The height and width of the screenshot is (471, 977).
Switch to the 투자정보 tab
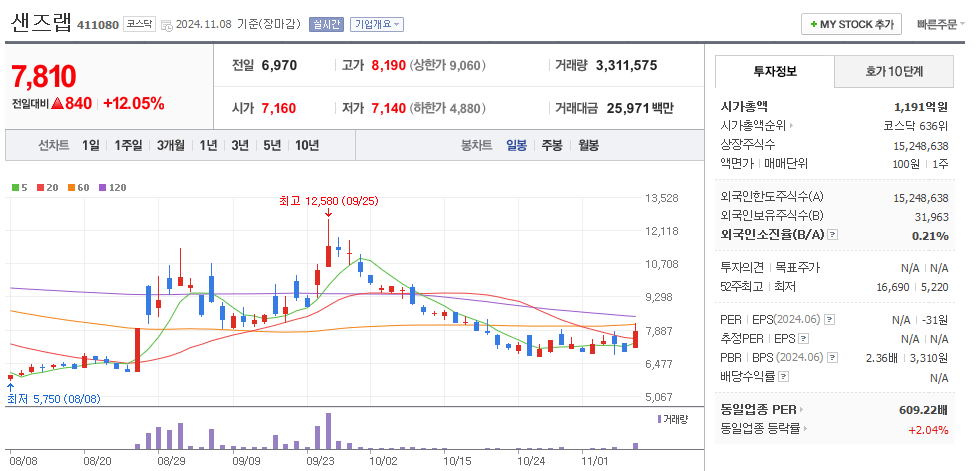[x=774, y=71]
